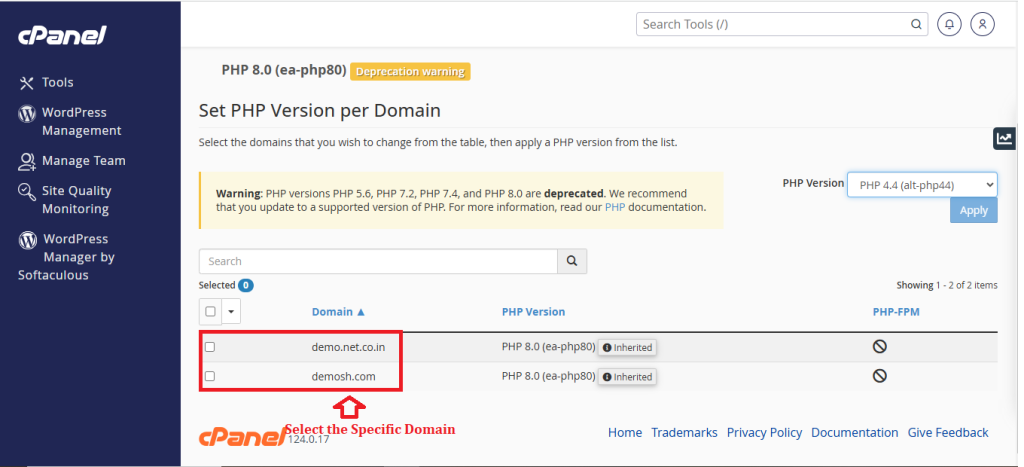This screenshot has height=467, width=1024.
Task: Click the PHP 8.0 (ea-php80) heading text
Action: (284, 71)
